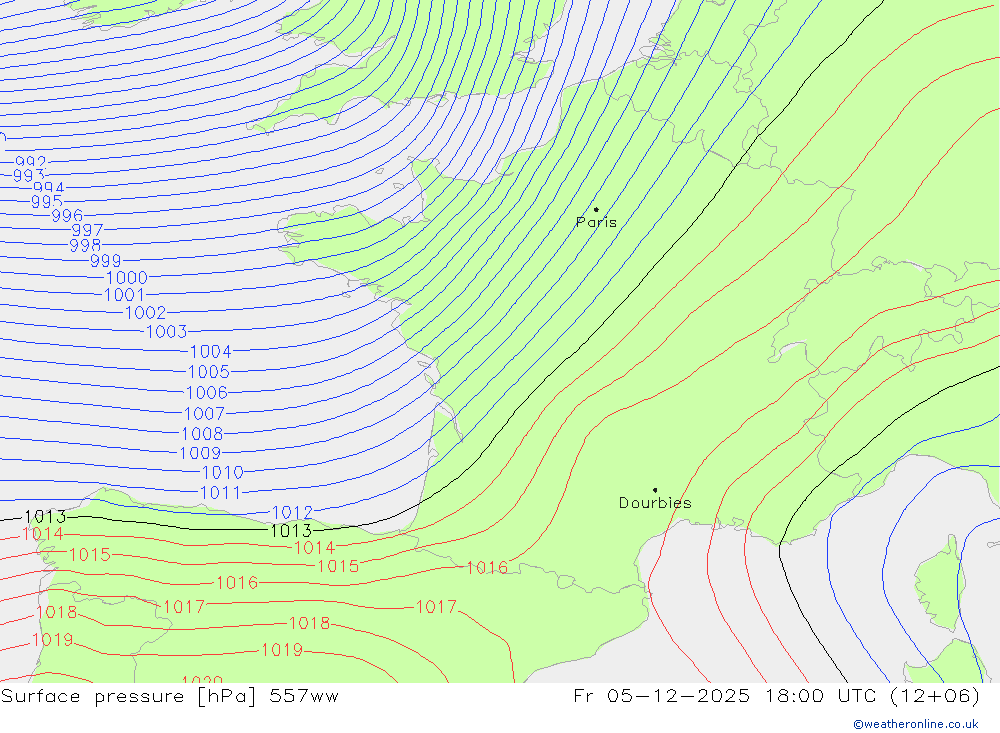Click the 994 isobar label
Viewport: 1000px width, 733px height.
click(x=49, y=188)
